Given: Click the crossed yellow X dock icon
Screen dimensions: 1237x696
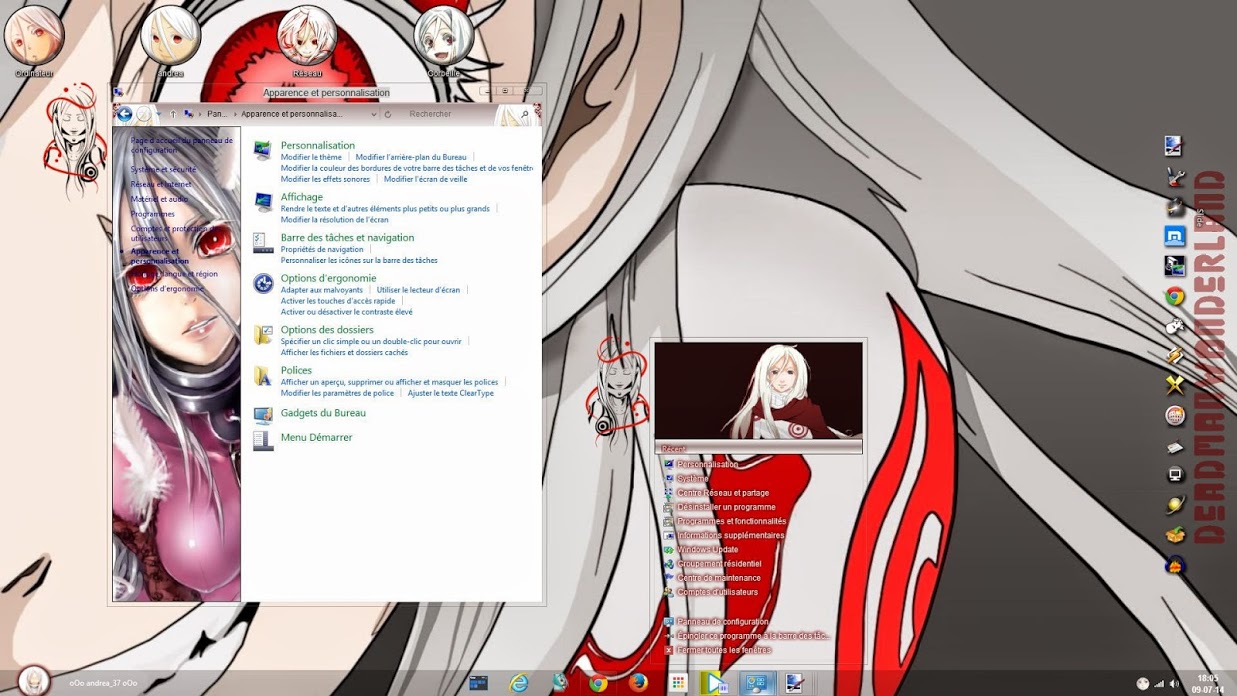Looking at the screenshot, I should 1175,385.
